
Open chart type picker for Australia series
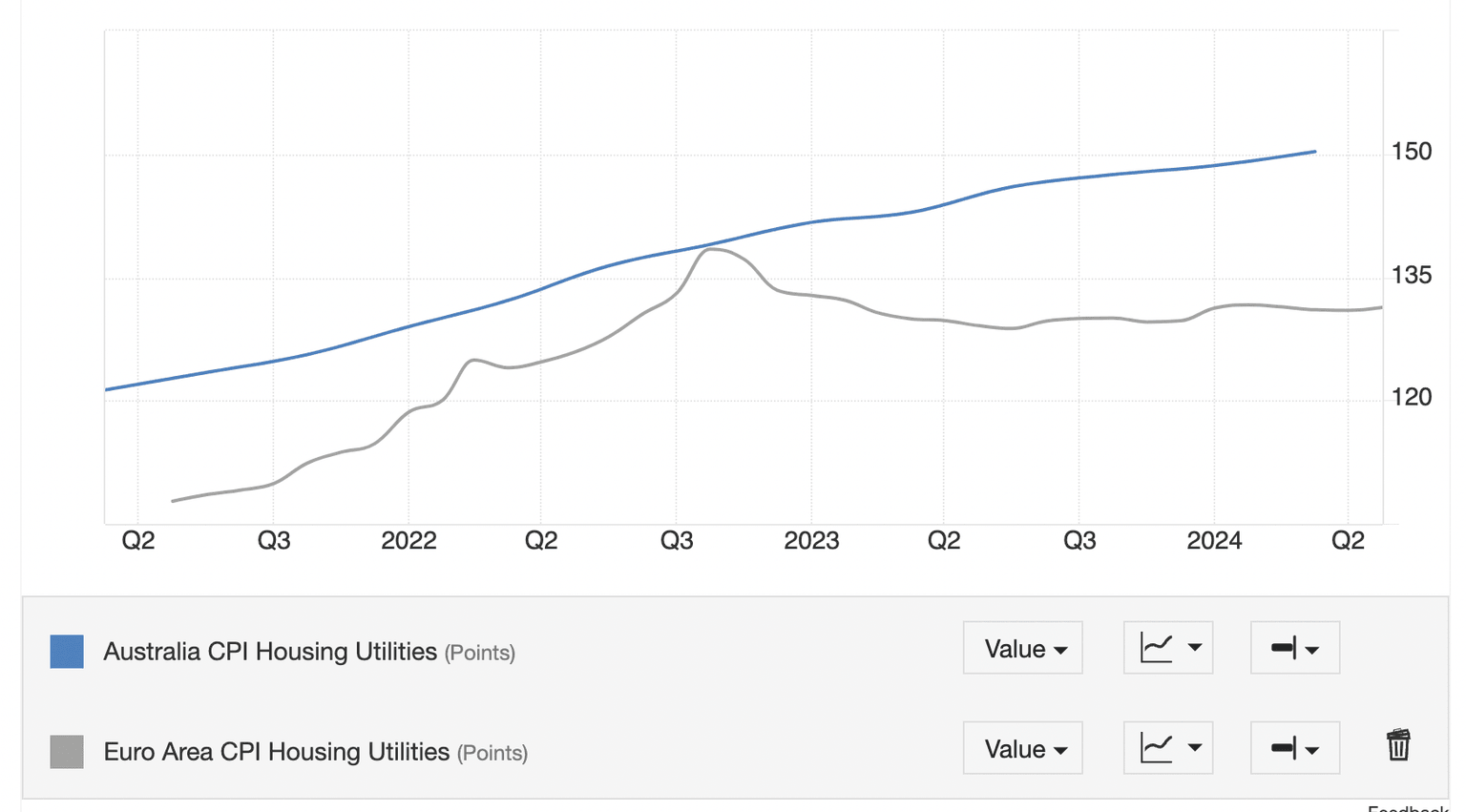click(1168, 648)
